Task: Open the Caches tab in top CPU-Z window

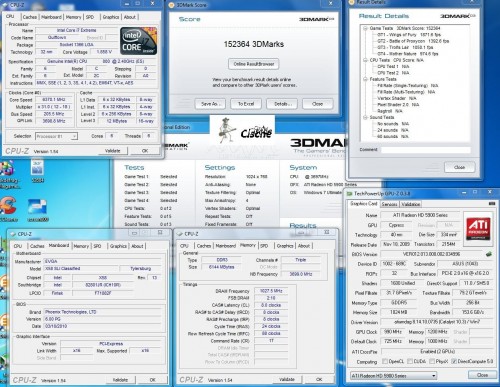Action: 30,17
